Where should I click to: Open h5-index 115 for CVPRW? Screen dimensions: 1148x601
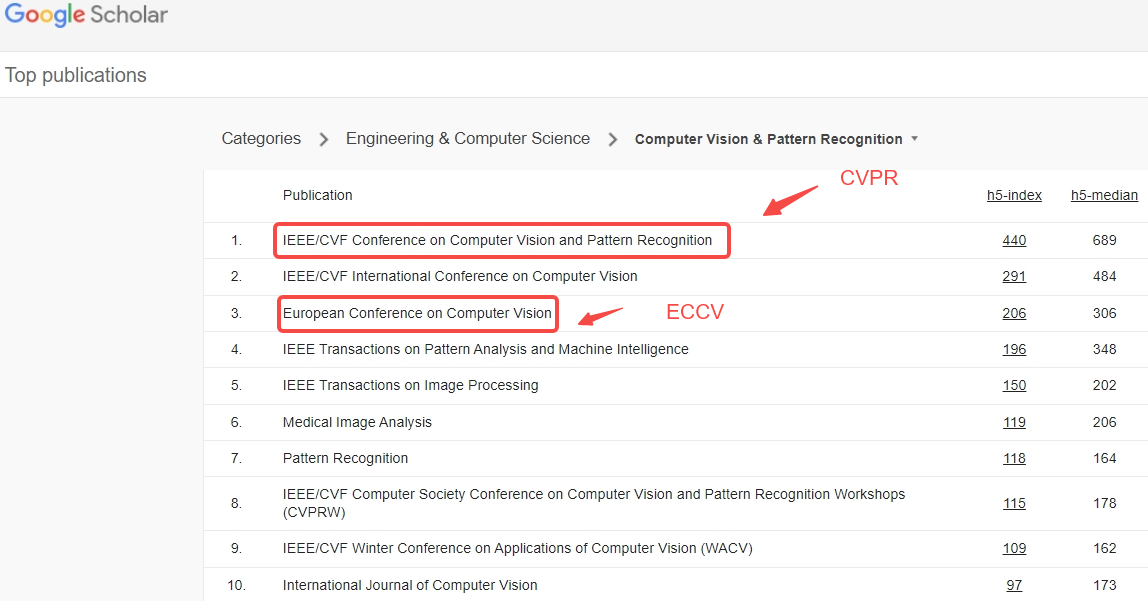(x=1014, y=504)
